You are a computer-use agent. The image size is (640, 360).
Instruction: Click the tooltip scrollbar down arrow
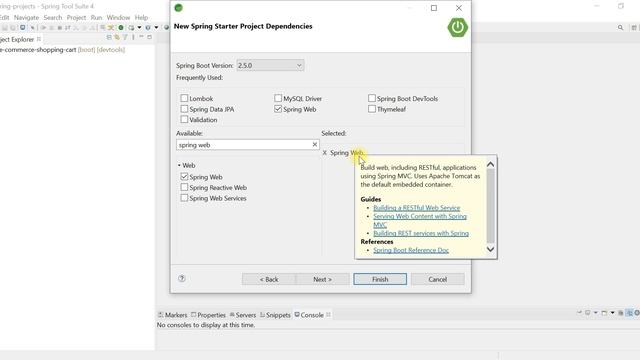(x=491, y=249)
